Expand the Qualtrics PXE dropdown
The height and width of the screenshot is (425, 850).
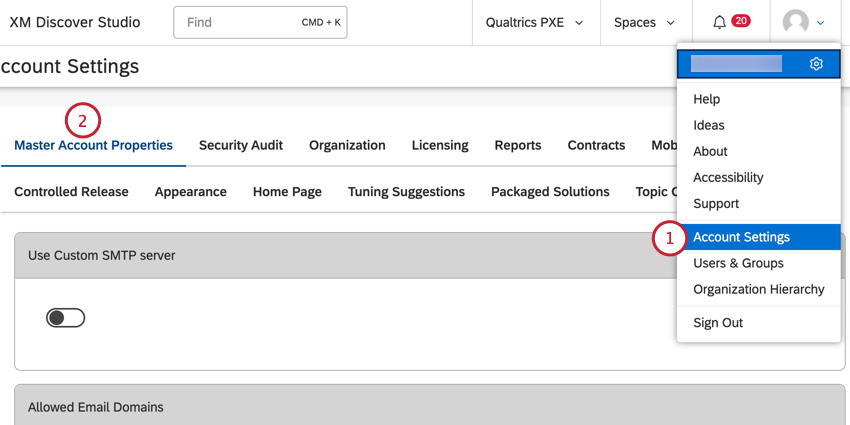click(x=534, y=22)
